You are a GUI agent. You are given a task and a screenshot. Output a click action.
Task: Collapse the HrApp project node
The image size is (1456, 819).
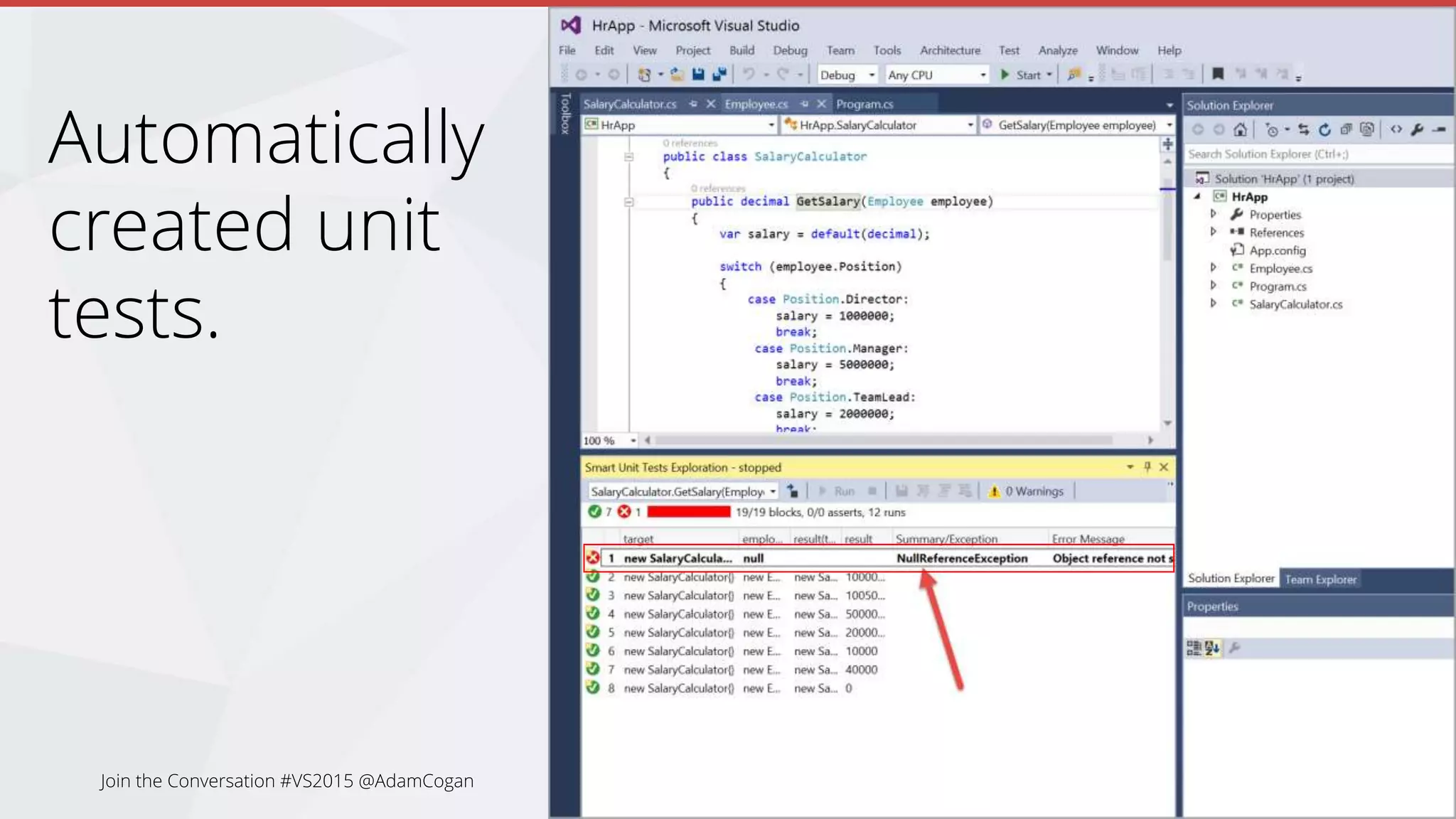coord(1197,197)
